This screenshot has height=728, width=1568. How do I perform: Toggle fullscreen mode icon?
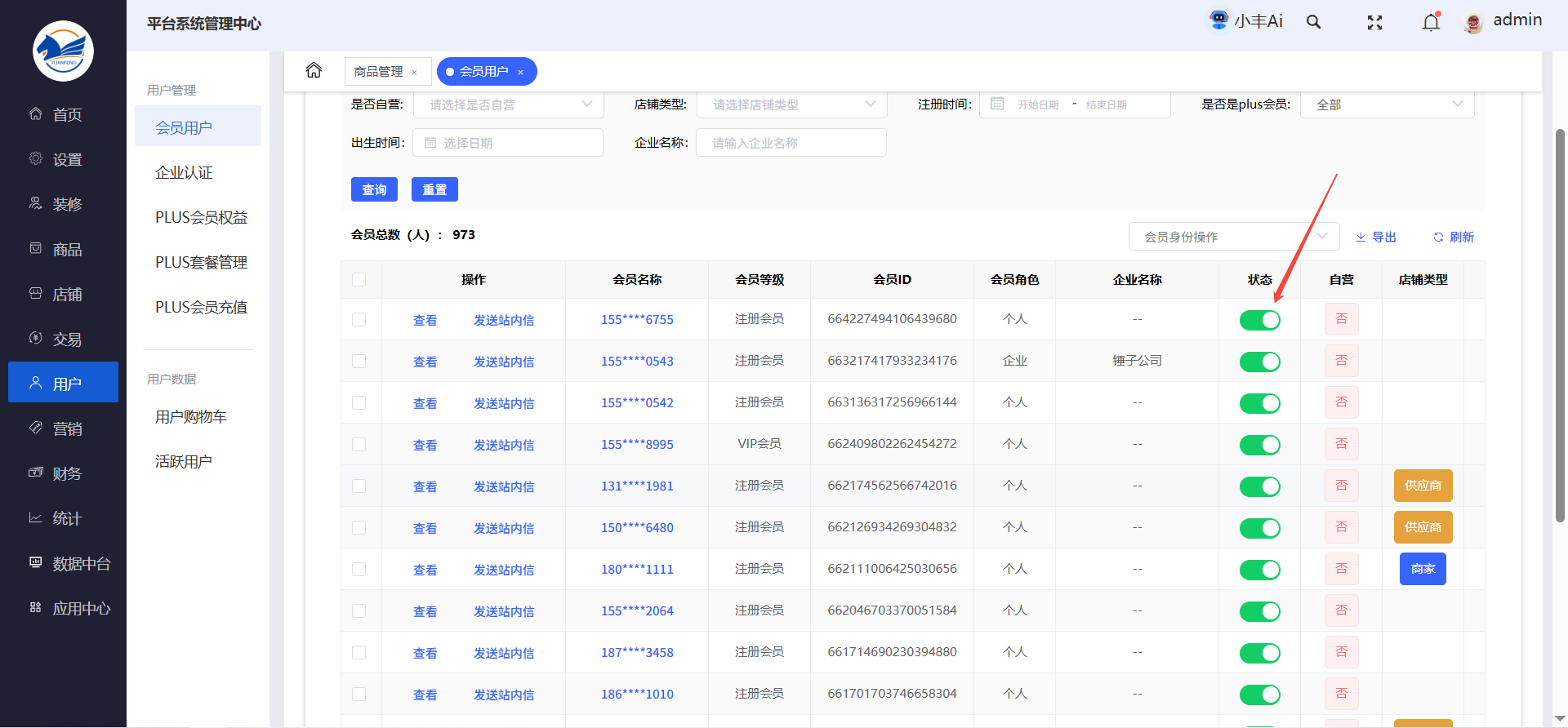[x=1374, y=23]
